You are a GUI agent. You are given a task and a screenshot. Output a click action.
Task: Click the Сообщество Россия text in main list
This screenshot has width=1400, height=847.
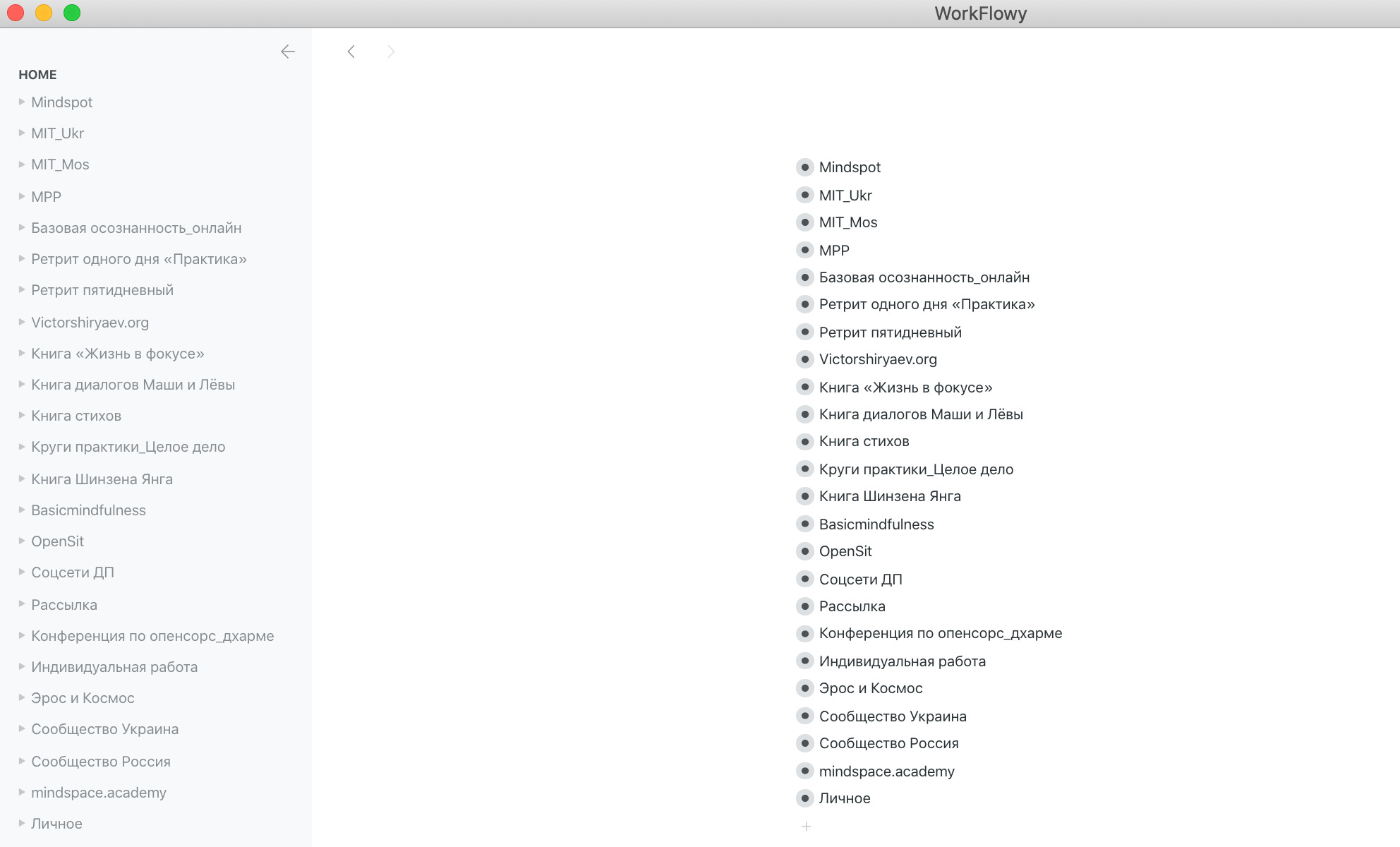click(x=889, y=743)
